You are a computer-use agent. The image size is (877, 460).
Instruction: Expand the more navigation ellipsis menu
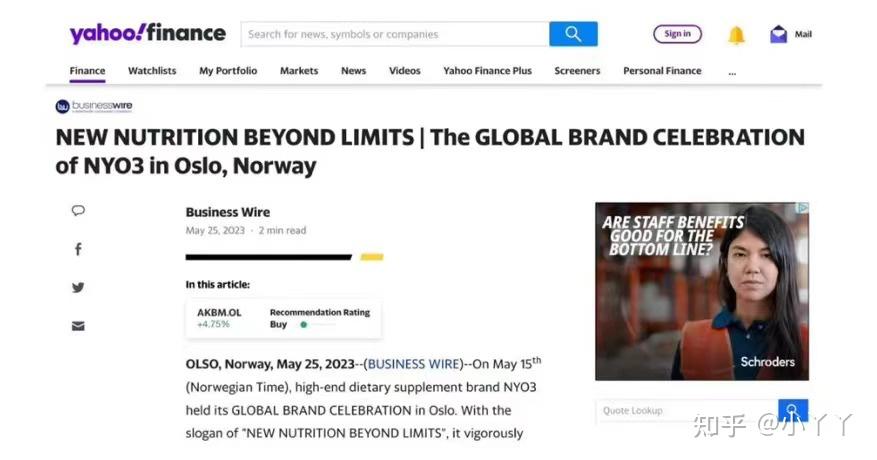[x=732, y=71]
